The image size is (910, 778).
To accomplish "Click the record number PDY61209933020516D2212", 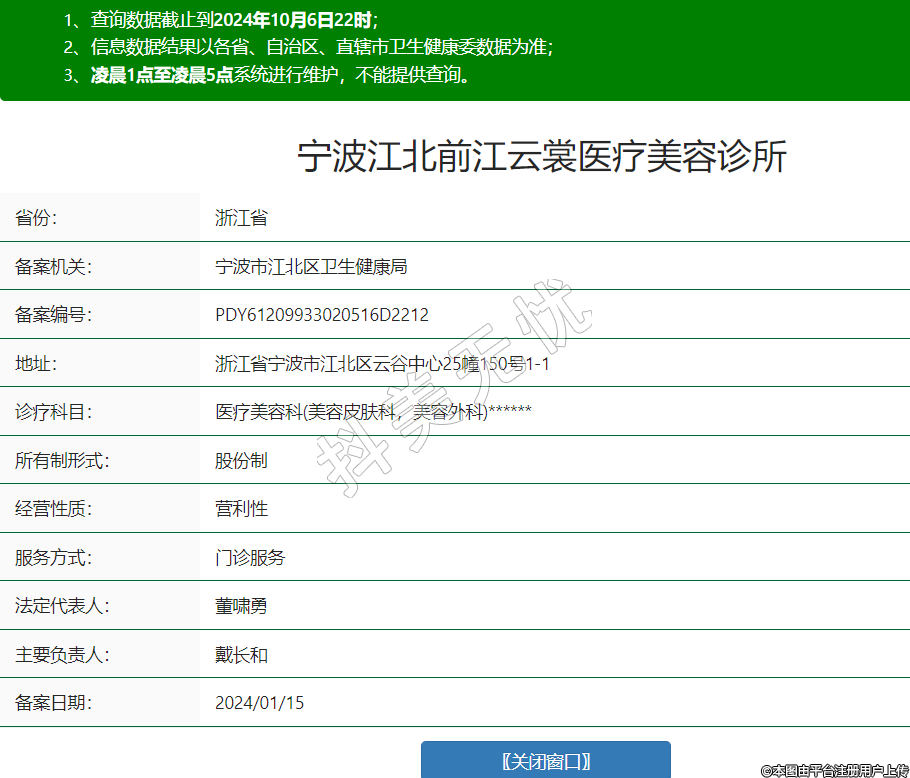I will (322, 315).
